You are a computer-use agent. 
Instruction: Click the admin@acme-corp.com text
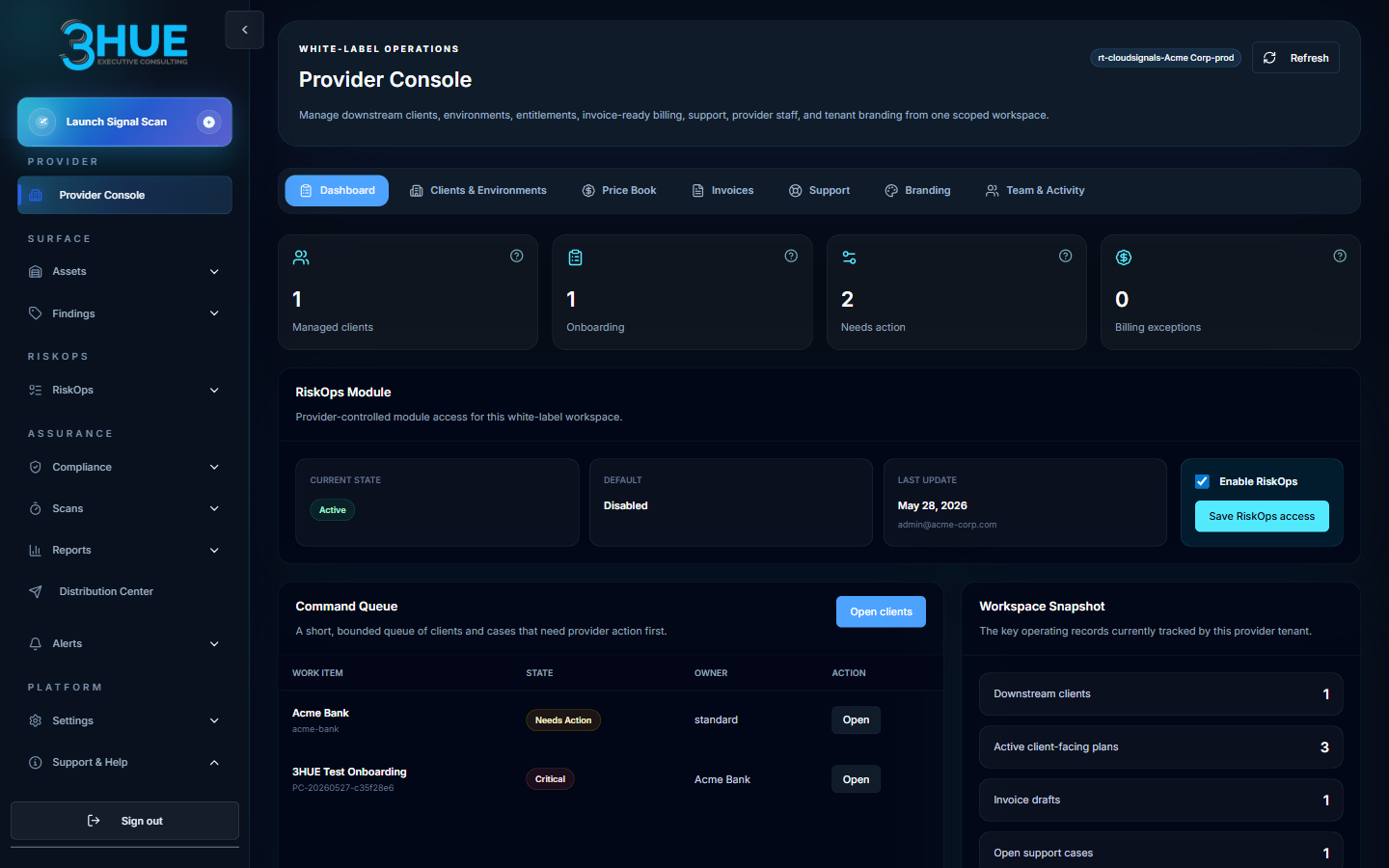tap(947, 525)
